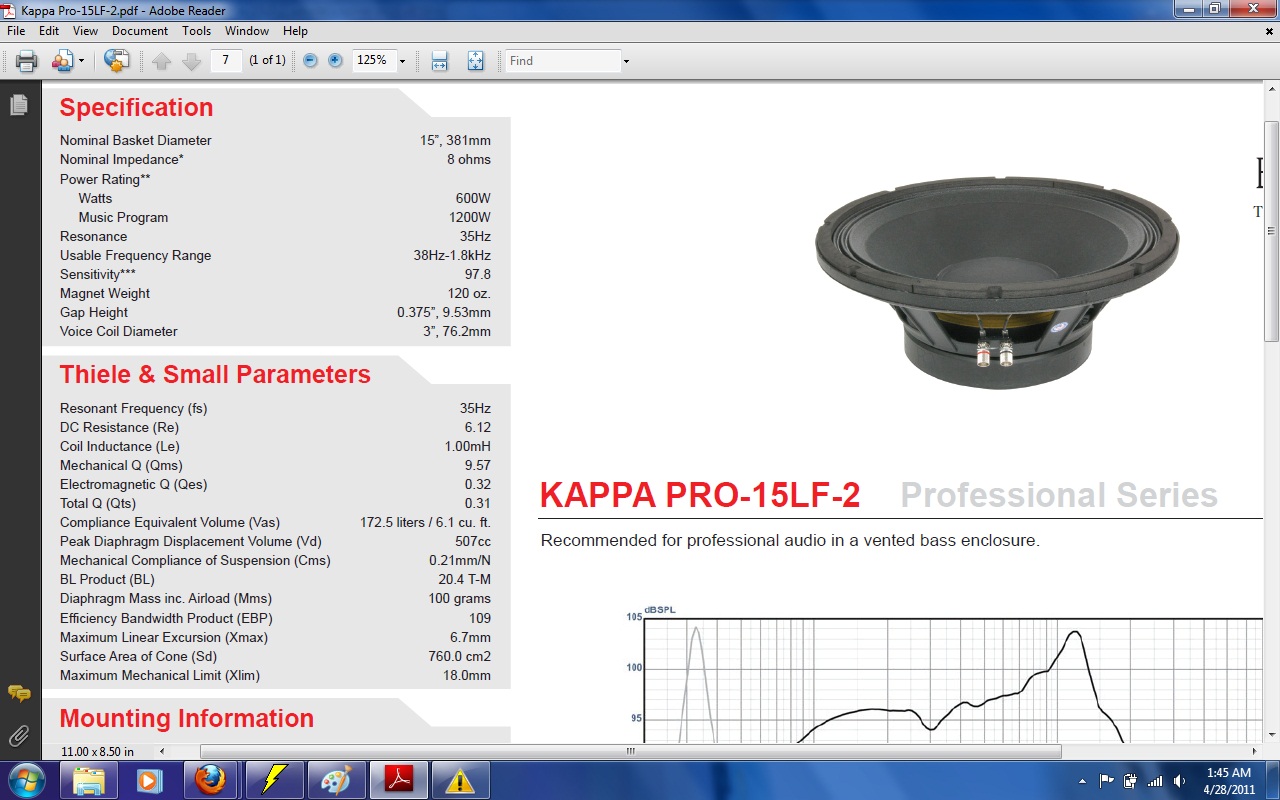Open the lightning bolt taskbar app
Image resolution: width=1280 pixels, height=800 pixels.
[x=273, y=779]
